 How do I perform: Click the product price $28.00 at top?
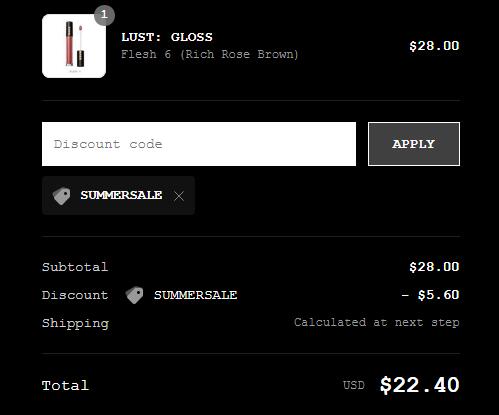coord(434,46)
